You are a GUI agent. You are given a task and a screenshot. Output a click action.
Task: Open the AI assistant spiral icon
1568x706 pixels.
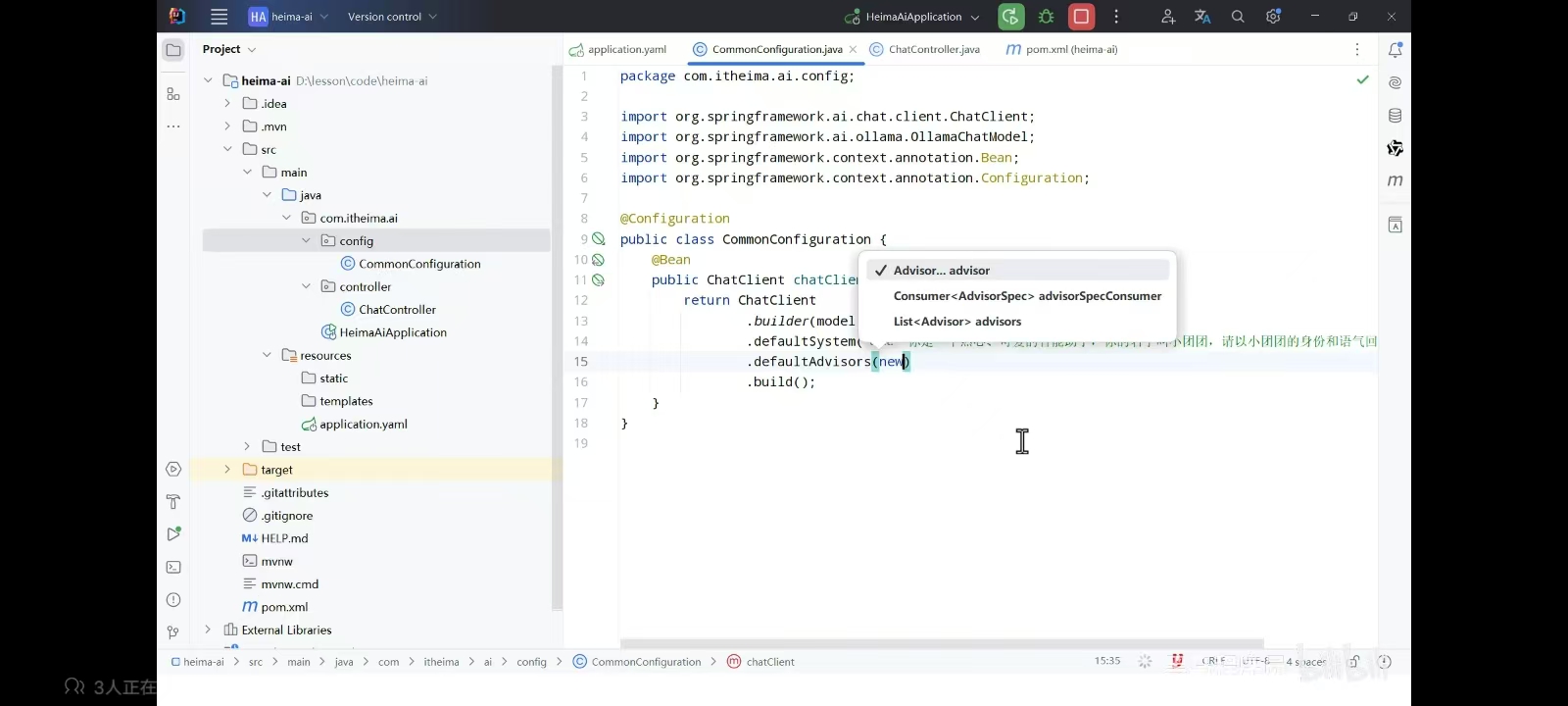tap(1395, 83)
